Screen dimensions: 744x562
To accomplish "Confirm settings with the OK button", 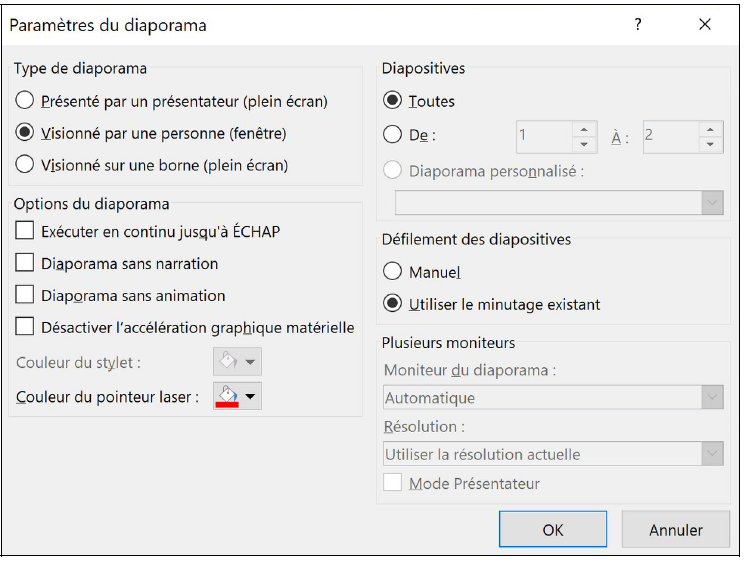I will click(x=553, y=529).
